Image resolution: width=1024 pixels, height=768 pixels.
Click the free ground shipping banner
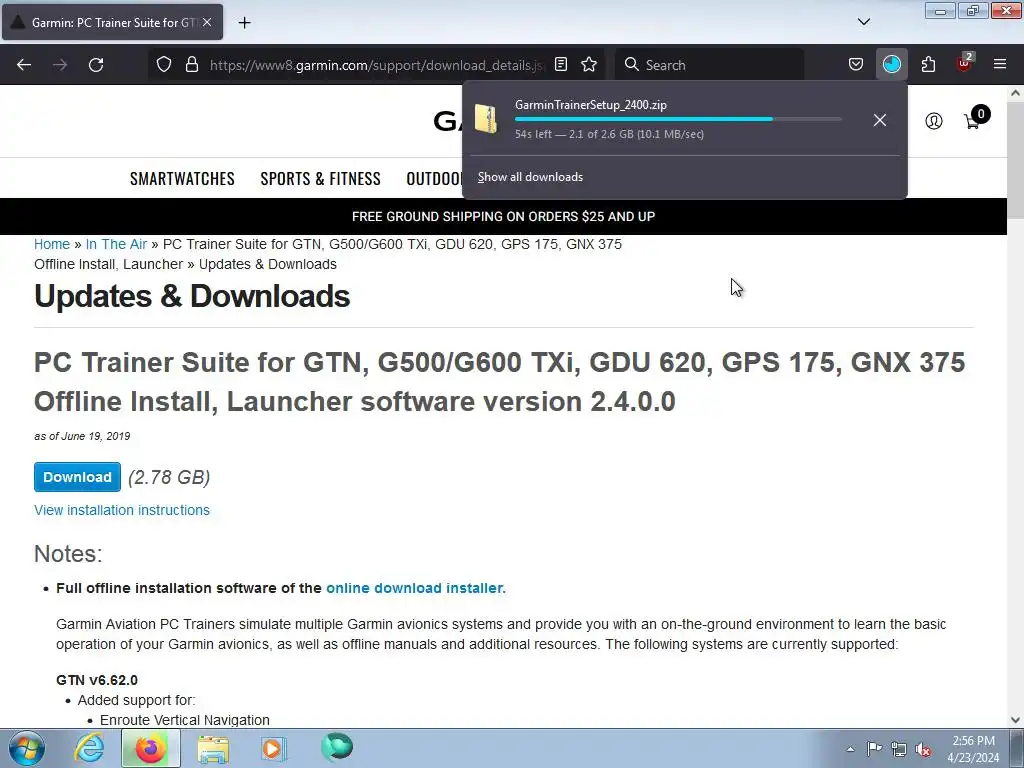pos(504,216)
